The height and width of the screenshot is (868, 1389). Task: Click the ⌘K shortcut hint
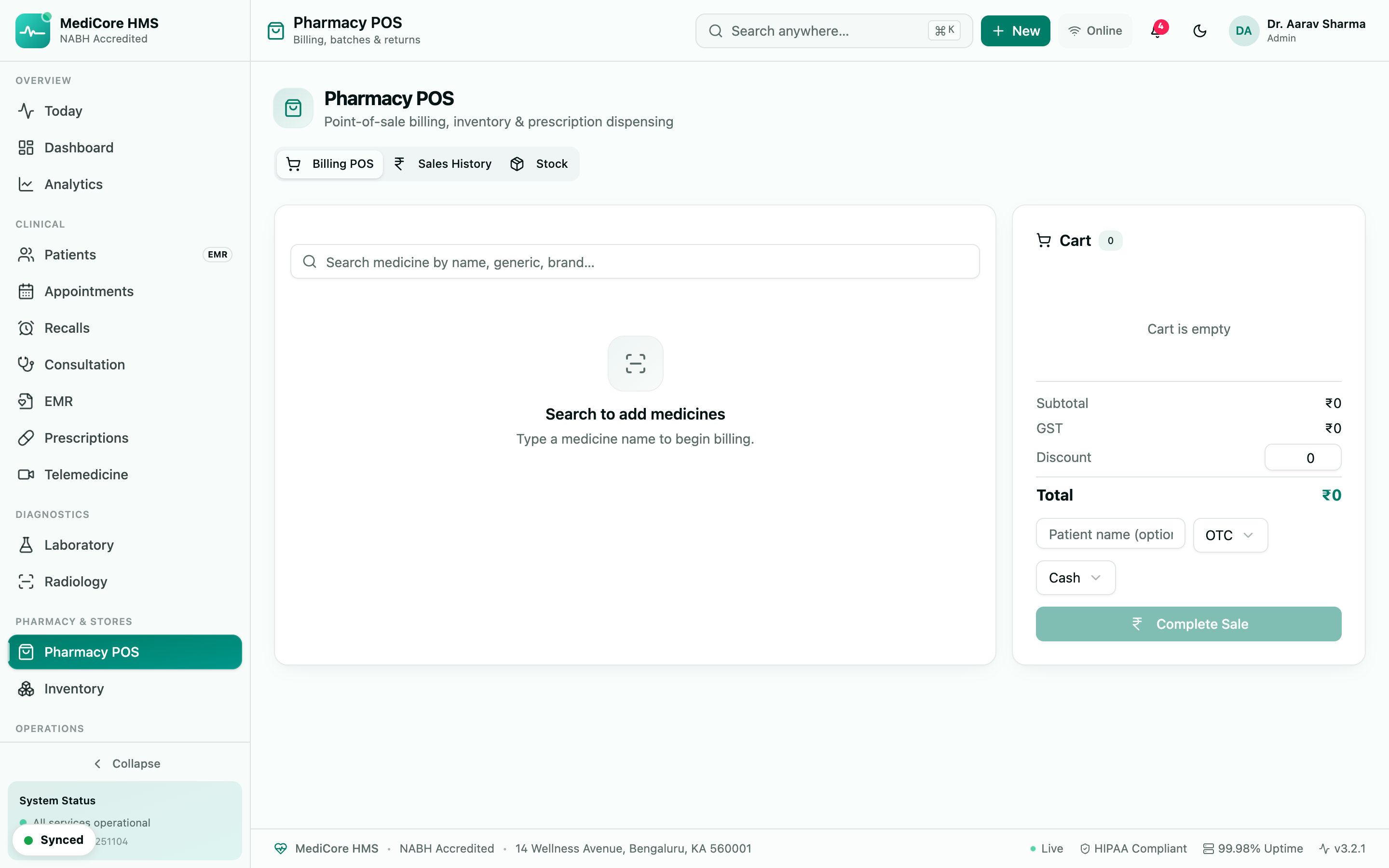click(x=944, y=31)
